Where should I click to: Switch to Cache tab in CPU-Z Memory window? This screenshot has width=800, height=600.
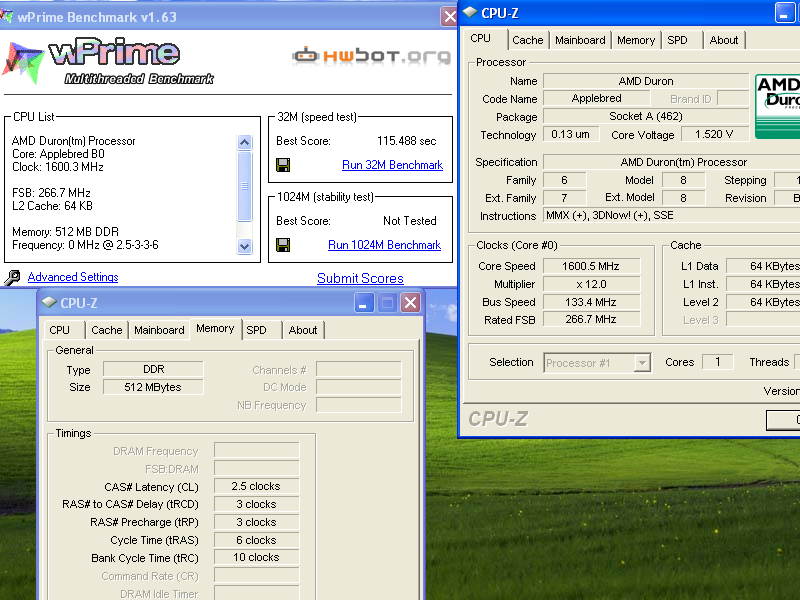click(x=107, y=330)
